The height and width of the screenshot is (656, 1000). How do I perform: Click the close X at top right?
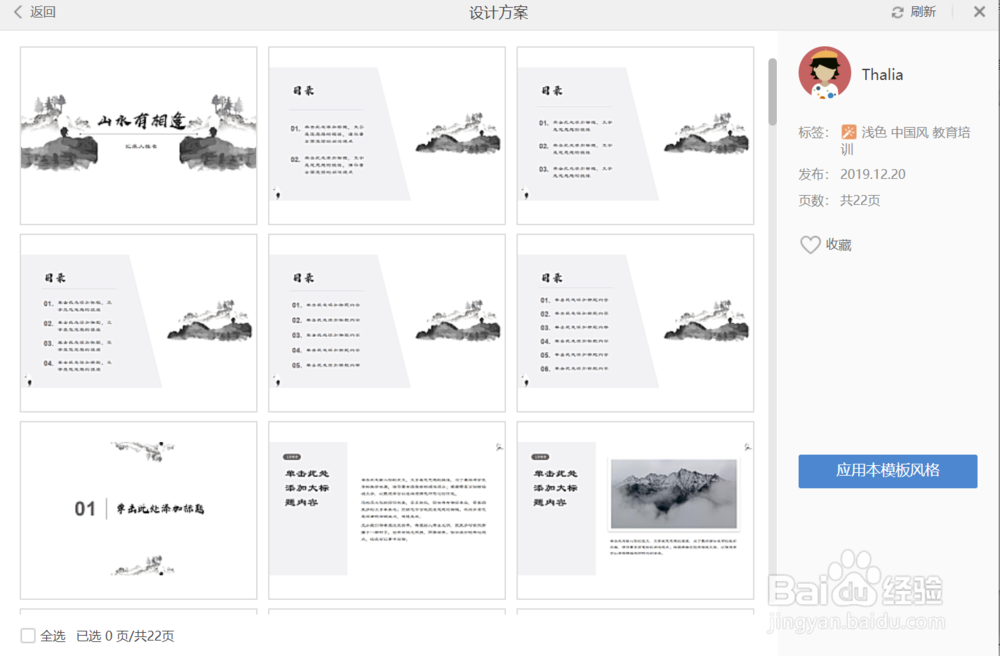pos(980,12)
